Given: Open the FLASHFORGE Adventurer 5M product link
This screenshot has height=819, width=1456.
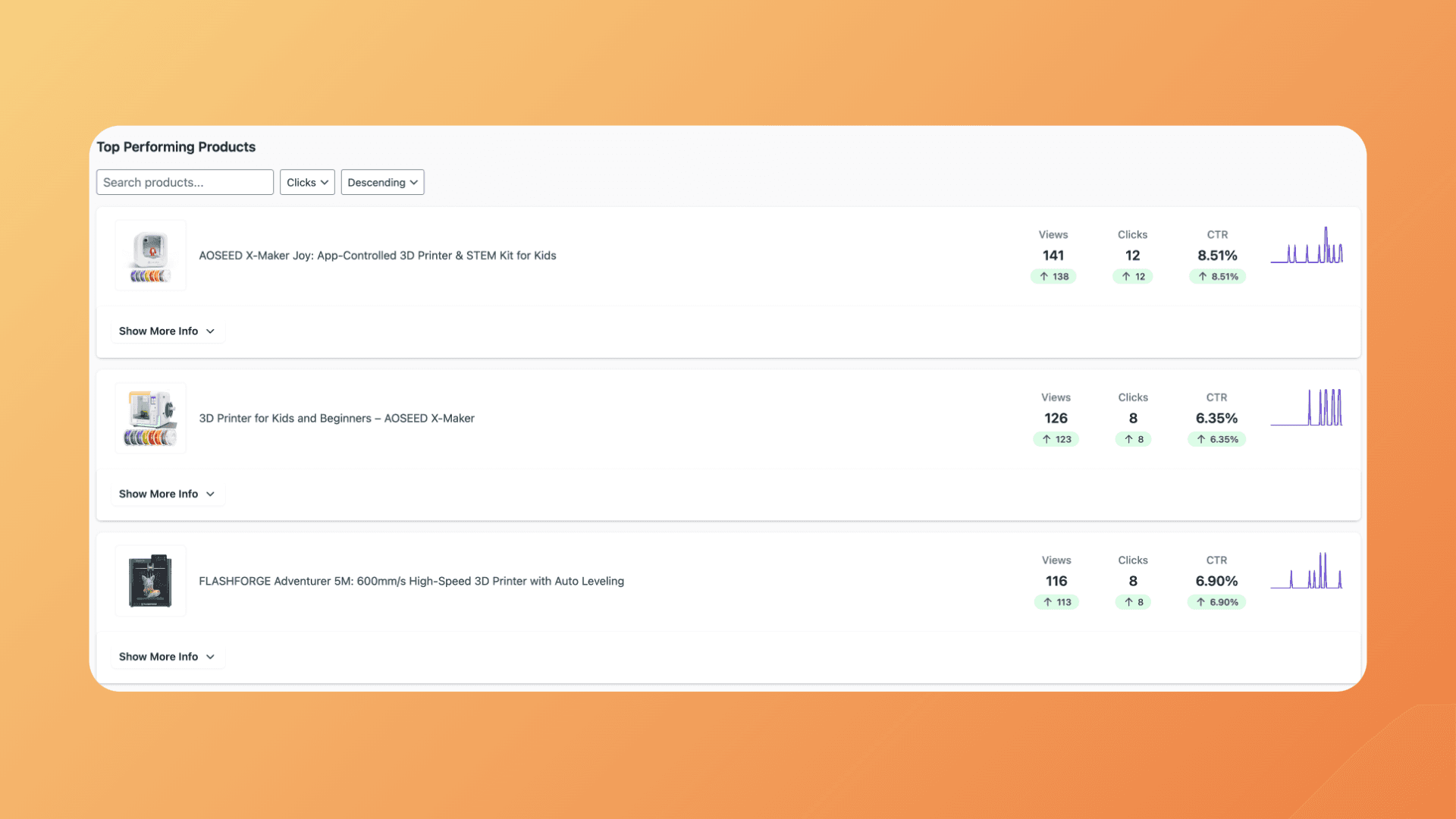Looking at the screenshot, I should 411,581.
